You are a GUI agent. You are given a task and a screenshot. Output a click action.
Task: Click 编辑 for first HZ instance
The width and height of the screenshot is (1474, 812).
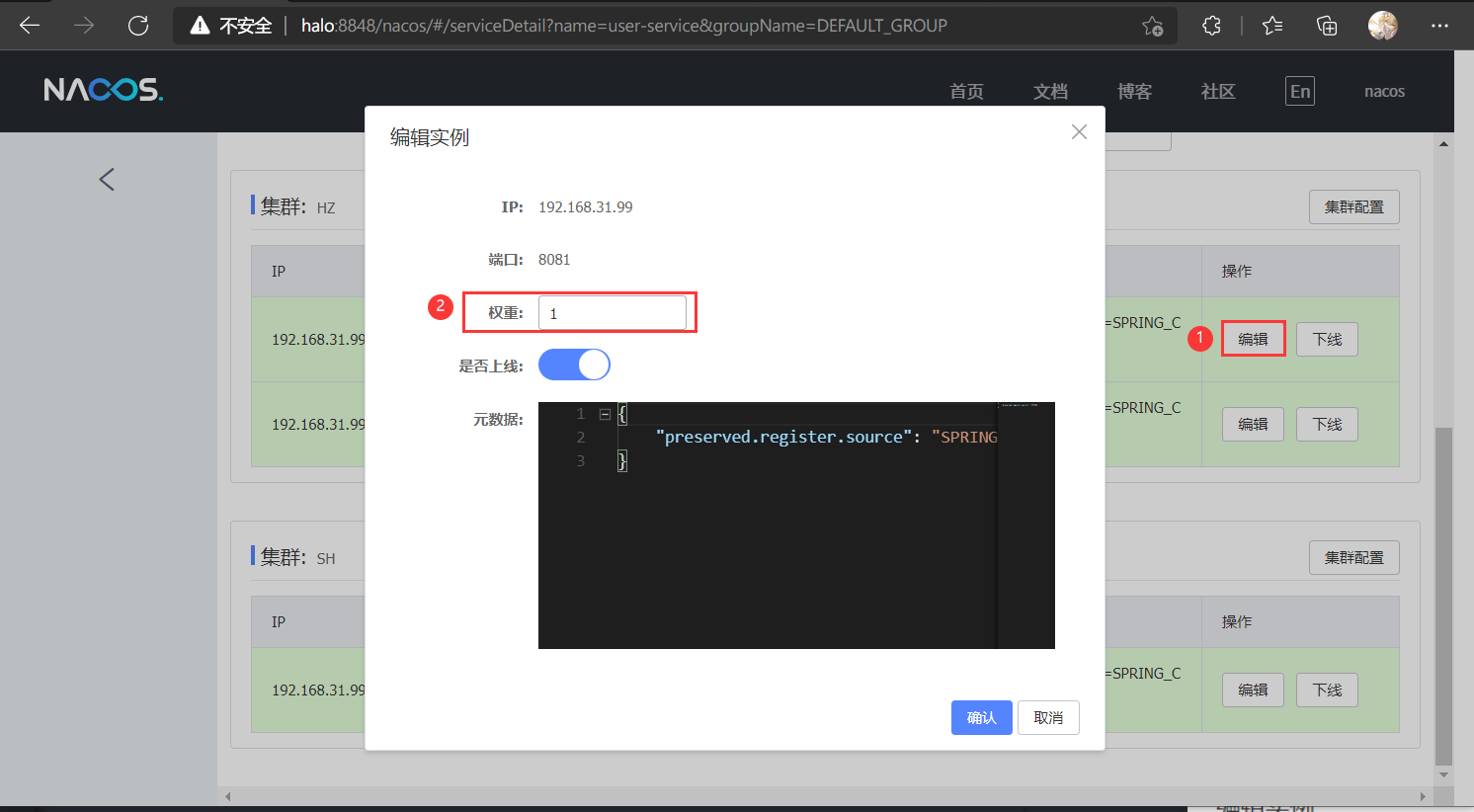(1253, 339)
